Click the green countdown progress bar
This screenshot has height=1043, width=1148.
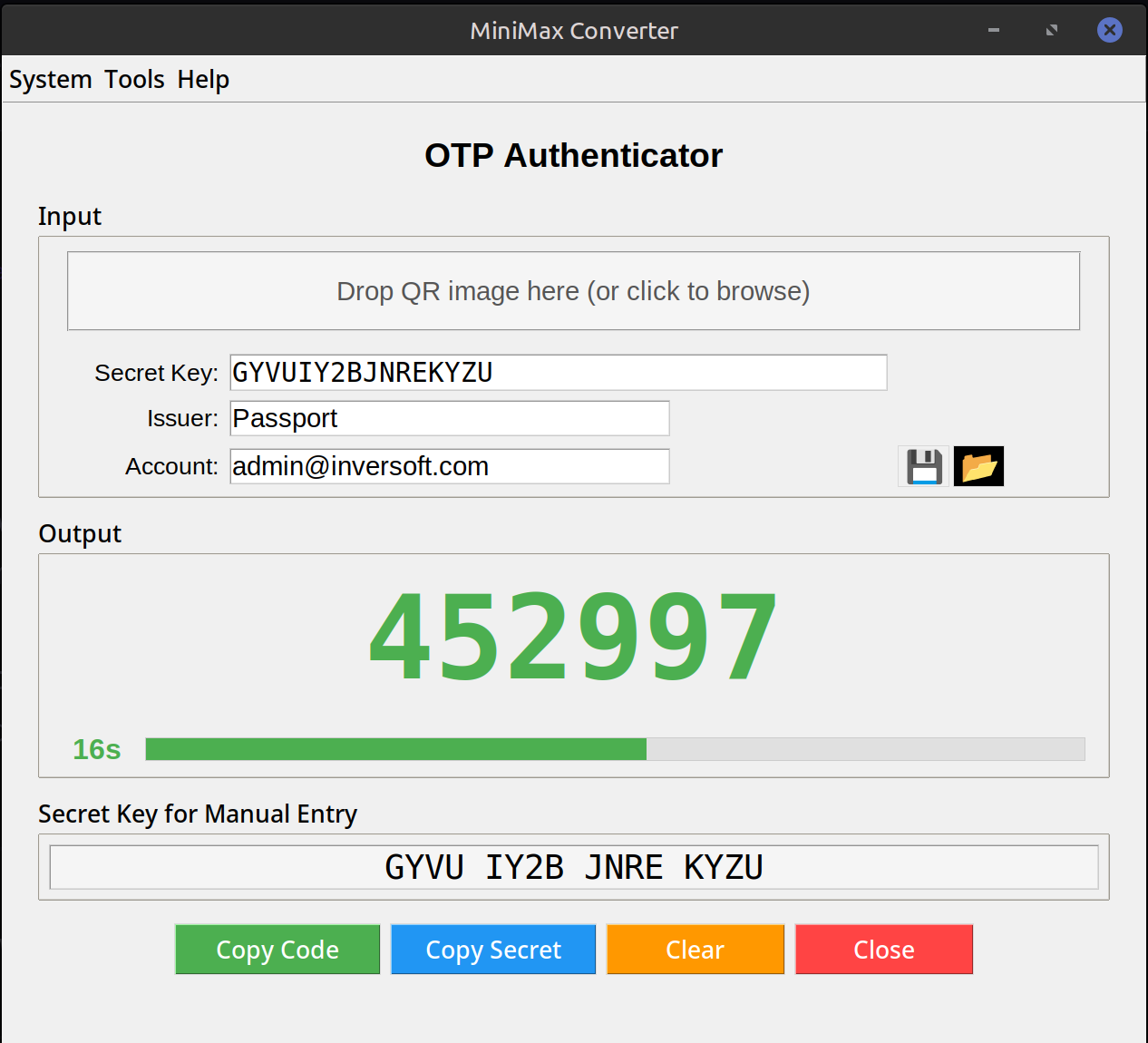(615, 749)
